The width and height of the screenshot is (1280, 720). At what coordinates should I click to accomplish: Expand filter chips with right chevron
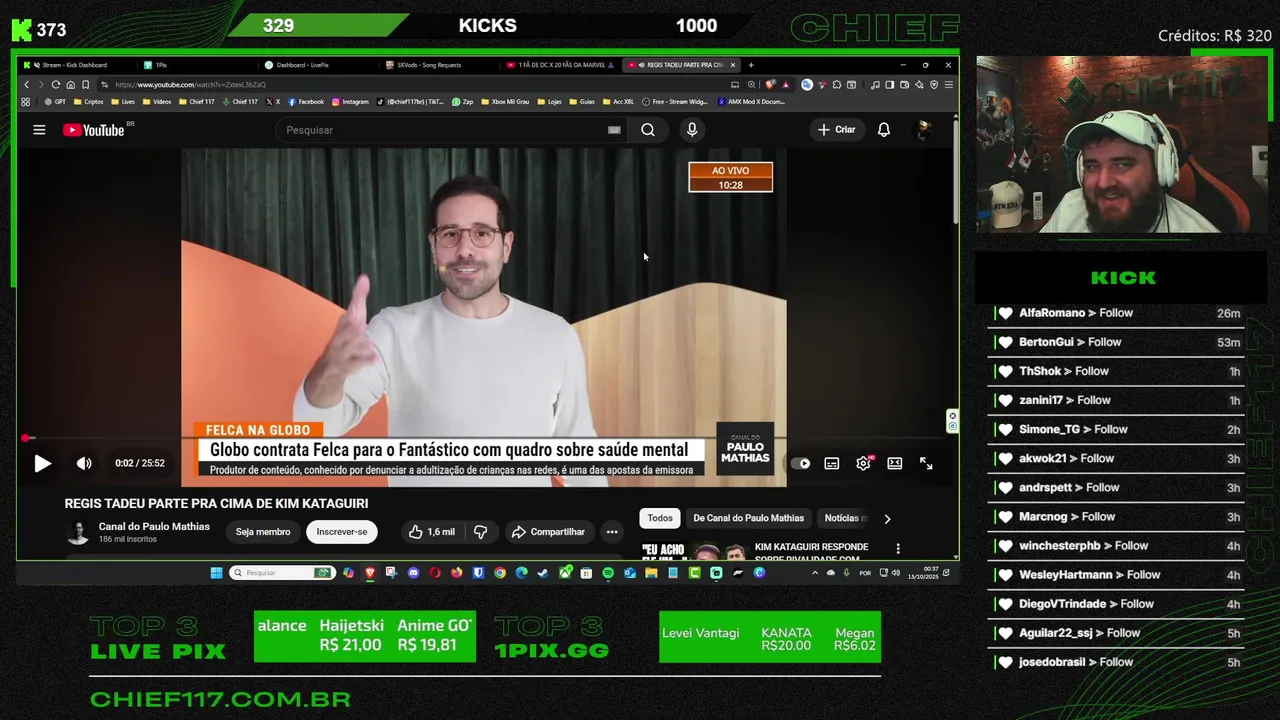click(x=887, y=518)
